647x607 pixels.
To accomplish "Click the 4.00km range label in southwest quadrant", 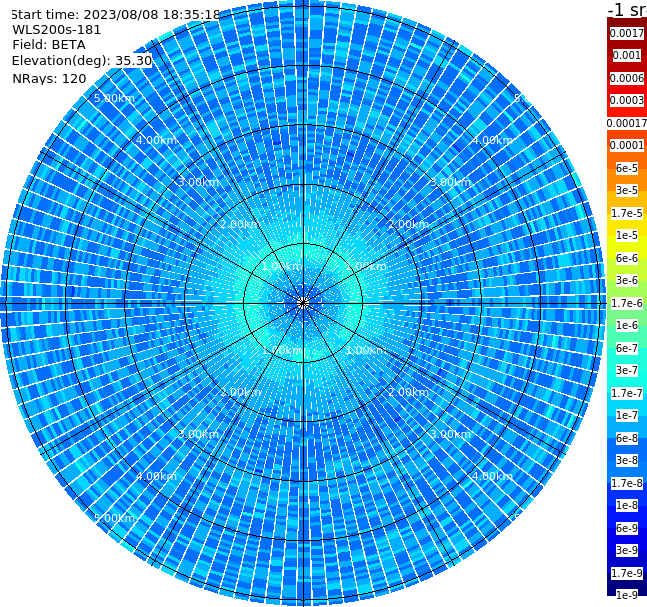I will [156, 476].
